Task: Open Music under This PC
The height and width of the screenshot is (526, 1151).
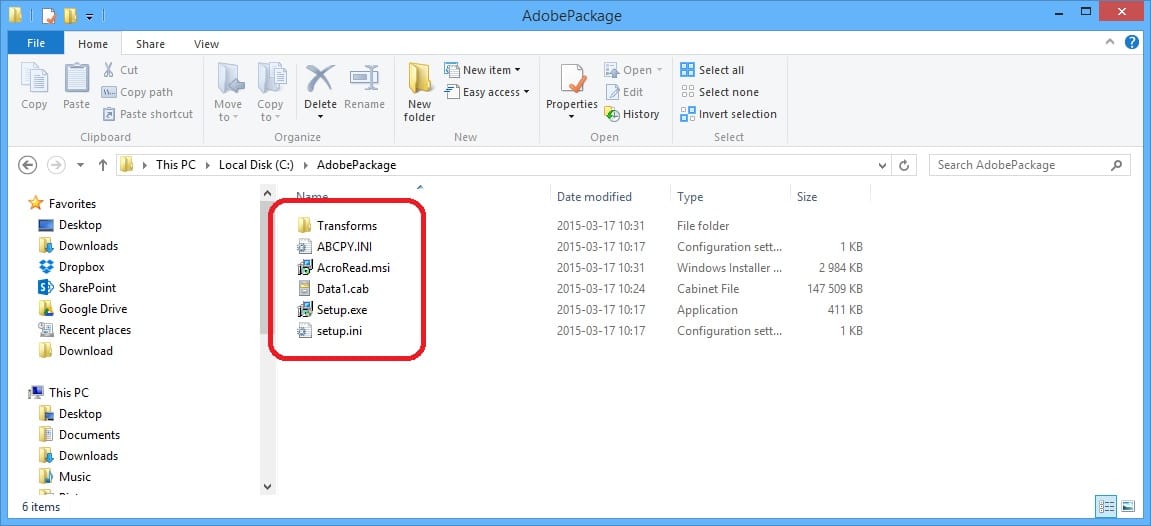Action: (65, 477)
